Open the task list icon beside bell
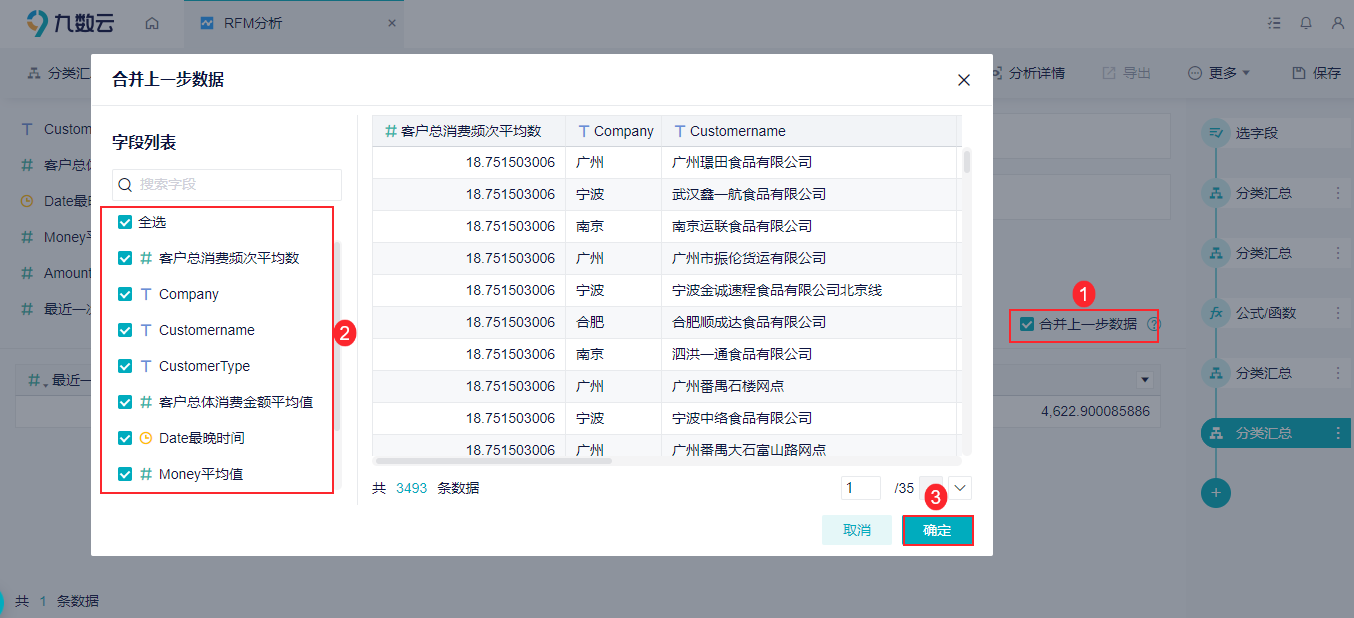Image resolution: width=1354 pixels, height=618 pixels. tap(1274, 23)
